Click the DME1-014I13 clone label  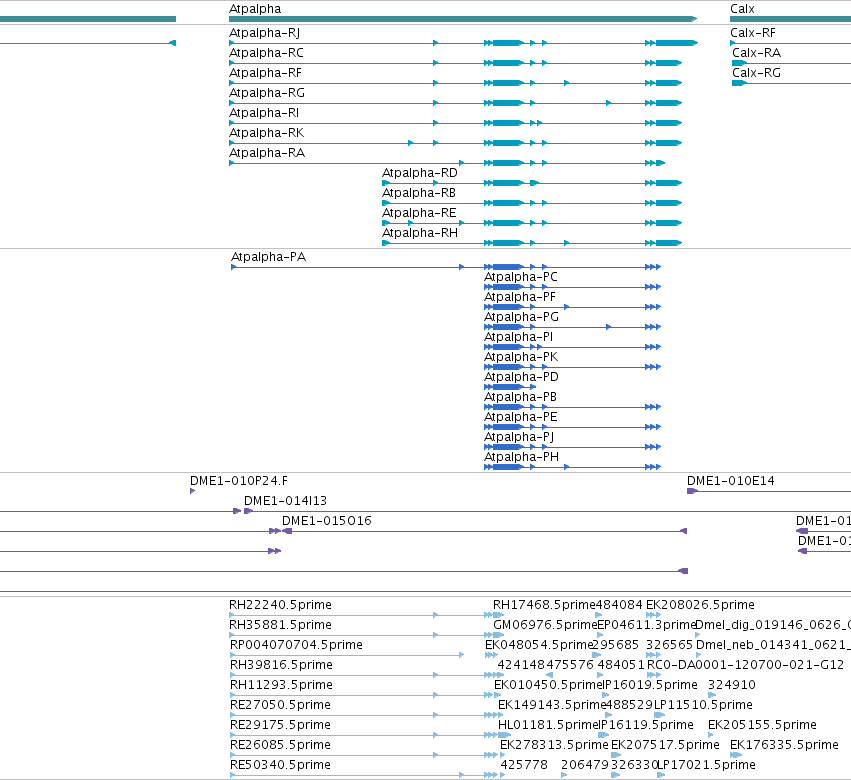[x=285, y=501]
